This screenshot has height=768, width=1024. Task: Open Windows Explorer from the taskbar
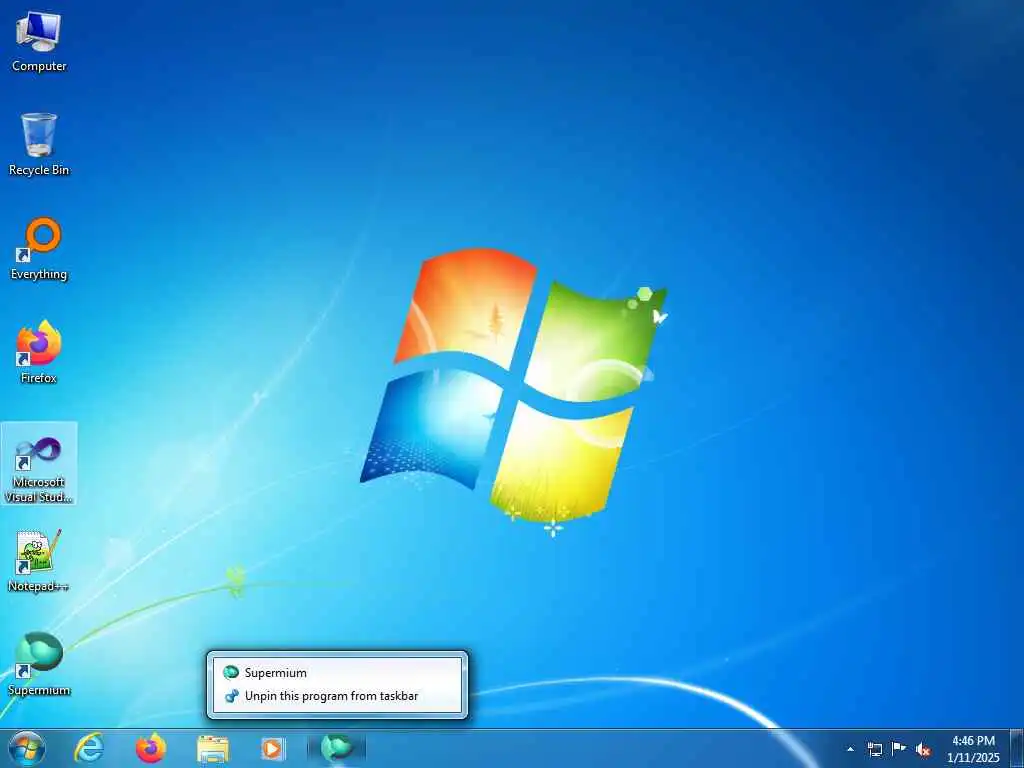coord(213,748)
